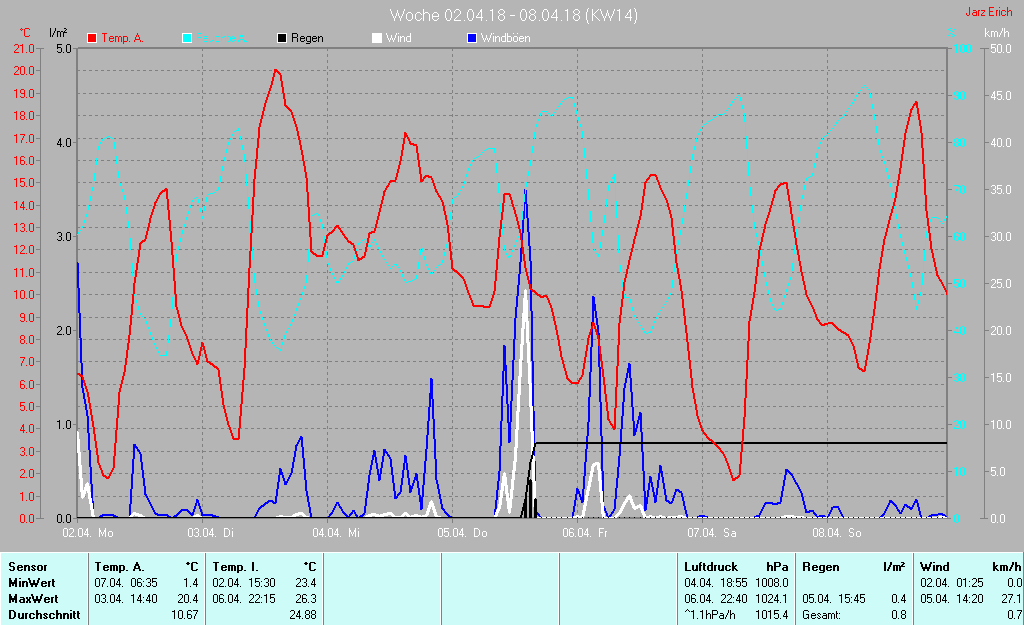Click the Durchschnitt row label

click(44, 615)
